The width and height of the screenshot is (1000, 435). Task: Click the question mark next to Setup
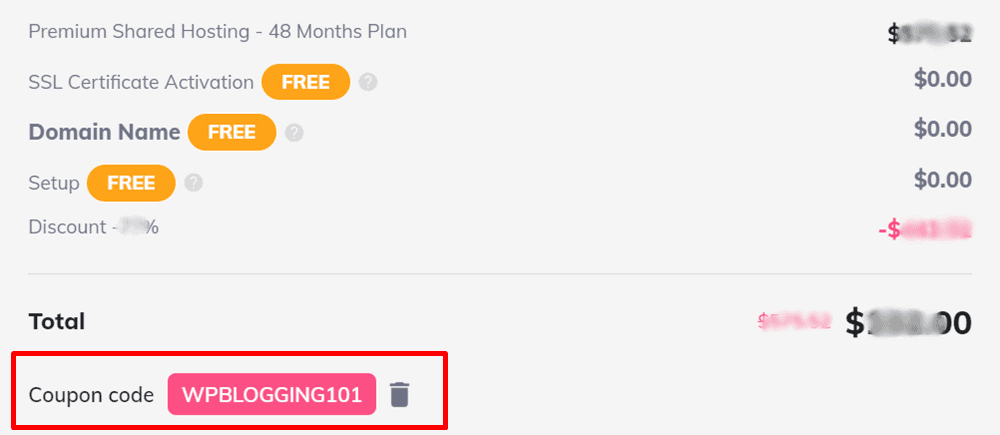point(193,183)
